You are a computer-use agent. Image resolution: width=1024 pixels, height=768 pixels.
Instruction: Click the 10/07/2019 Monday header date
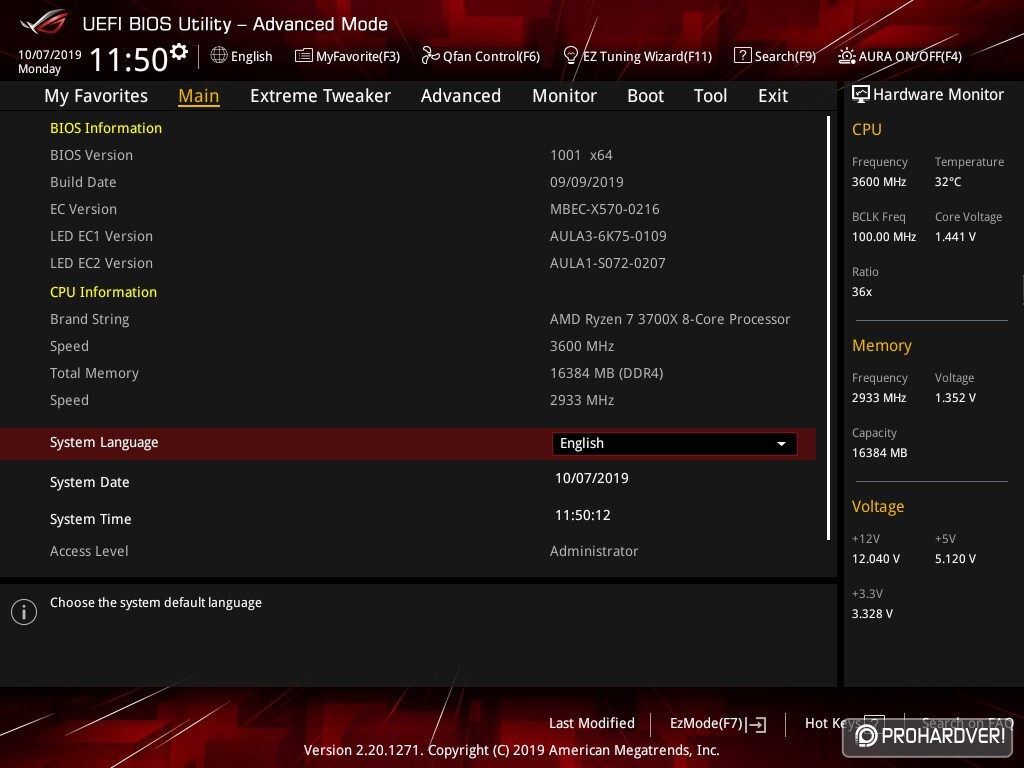(50, 61)
